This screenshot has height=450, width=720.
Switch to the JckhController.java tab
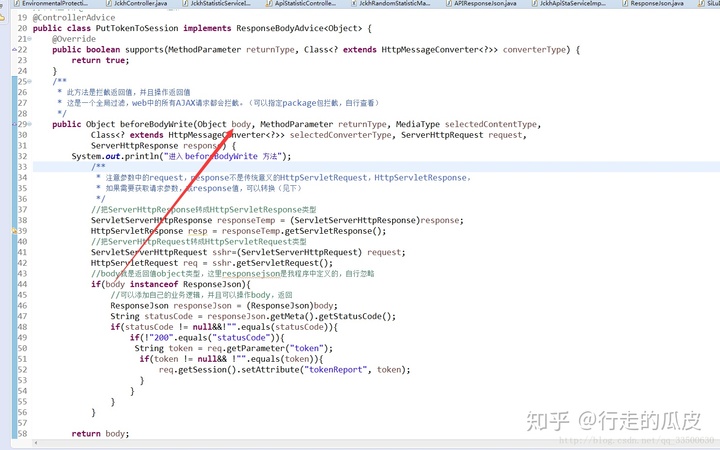coord(141,3)
